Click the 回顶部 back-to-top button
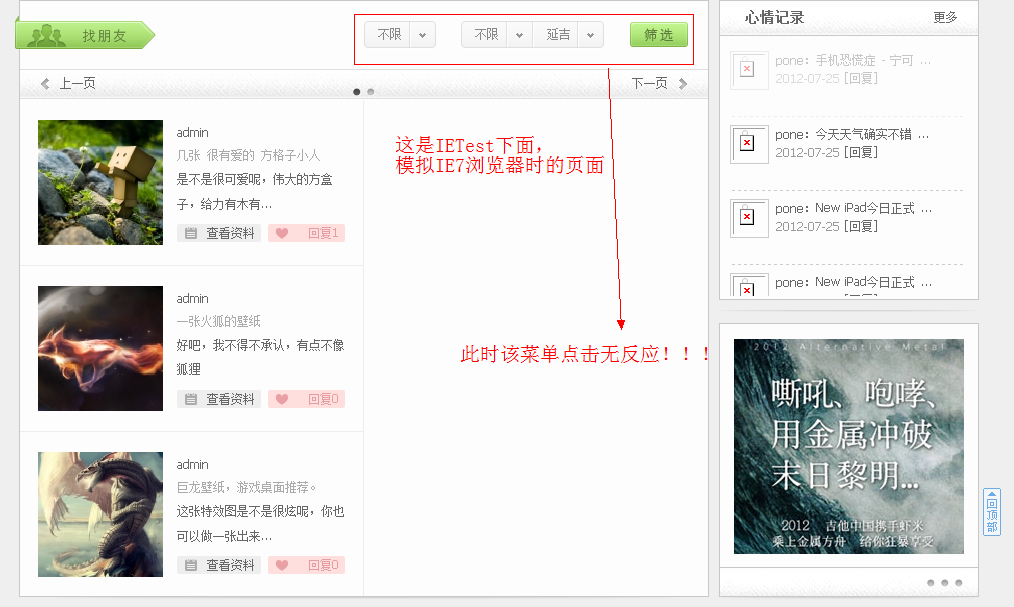Screen dimensions: 1014x607 tap(991, 512)
